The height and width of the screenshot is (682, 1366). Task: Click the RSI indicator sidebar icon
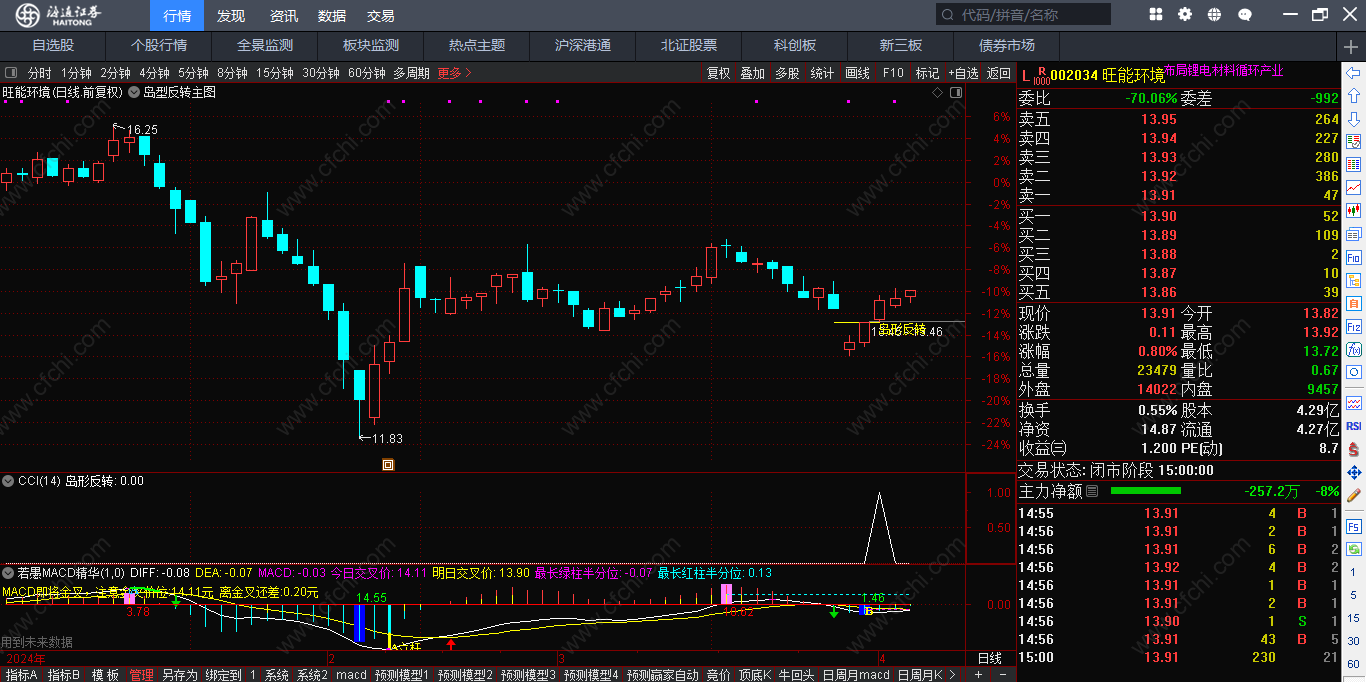[1354, 426]
